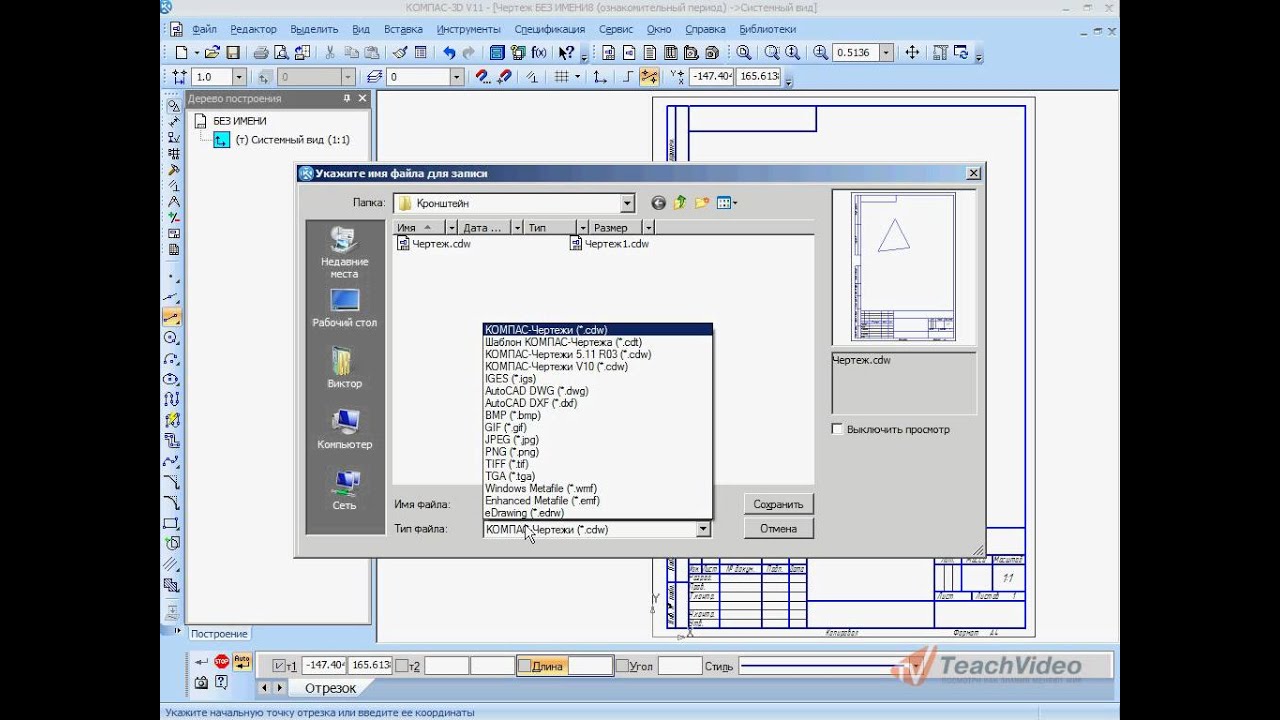Image resolution: width=1280 pixels, height=720 pixels.
Task: Click the Redo arrow icon
Action: (469, 53)
